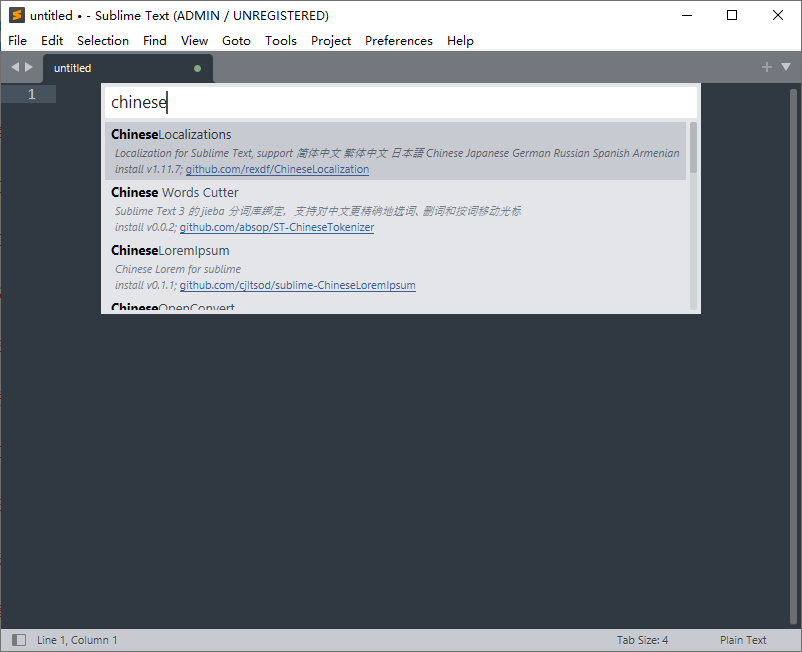Click the unsaved dot on untitled tab
Image resolution: width=802 pixels, height=652 pixels.
197,69
